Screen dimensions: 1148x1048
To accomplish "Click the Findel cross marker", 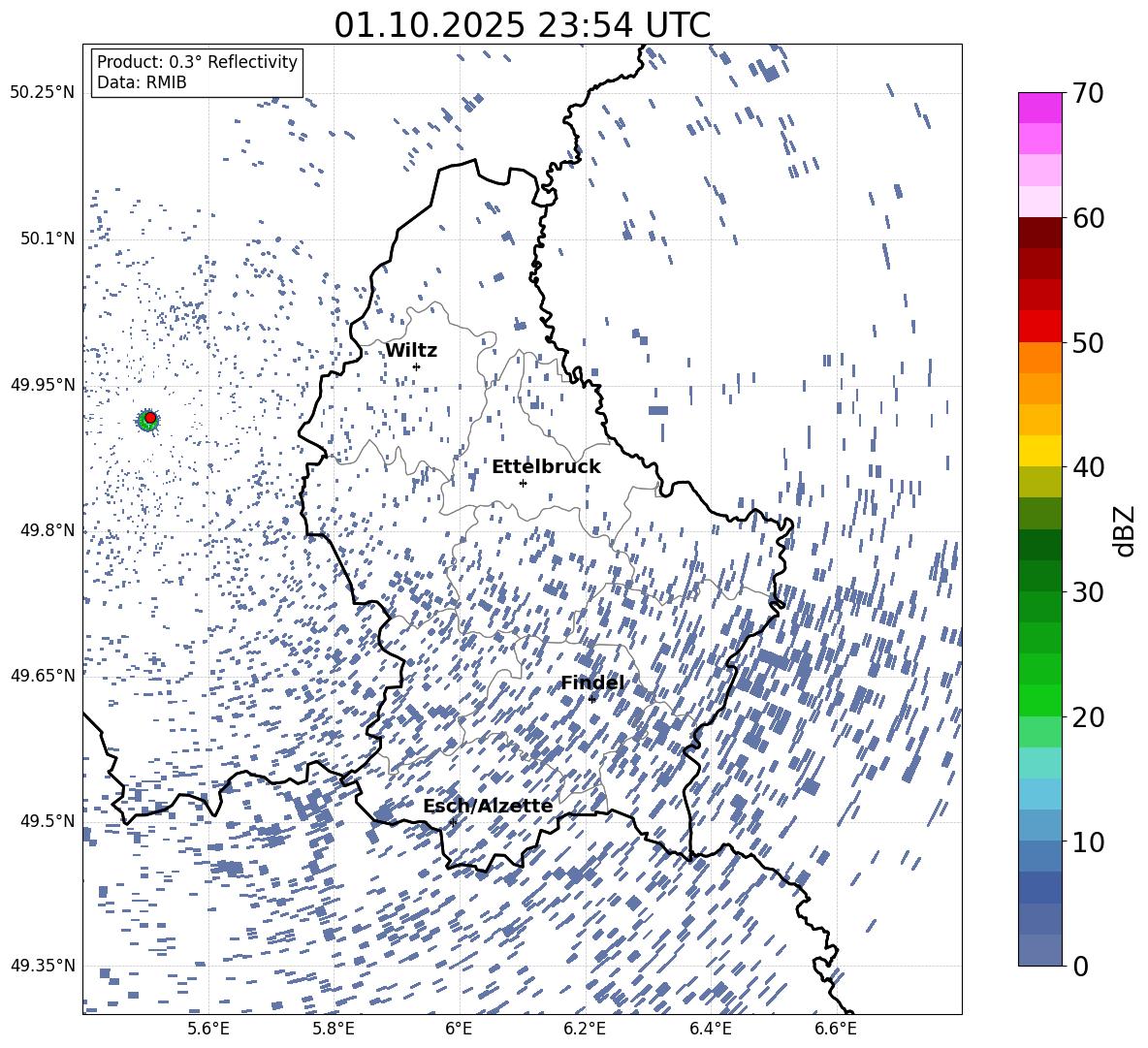I will tap(592, 699).
